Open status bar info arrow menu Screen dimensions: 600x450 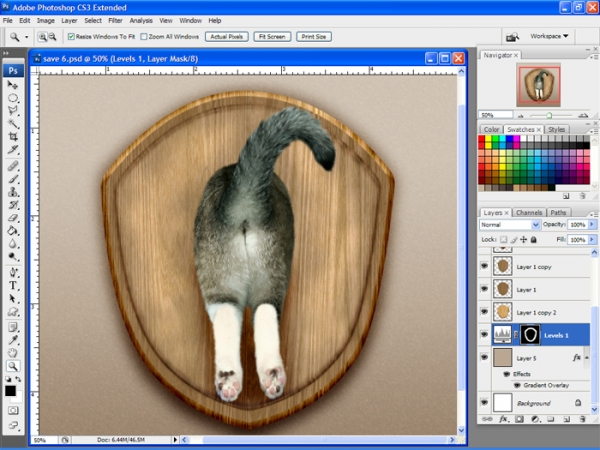(175, 440)
